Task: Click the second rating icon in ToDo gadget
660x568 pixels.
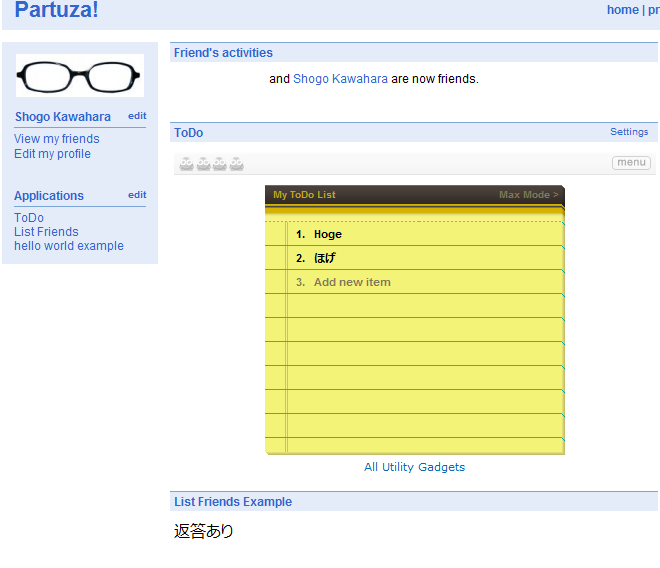Action: (x=203, y=164)
